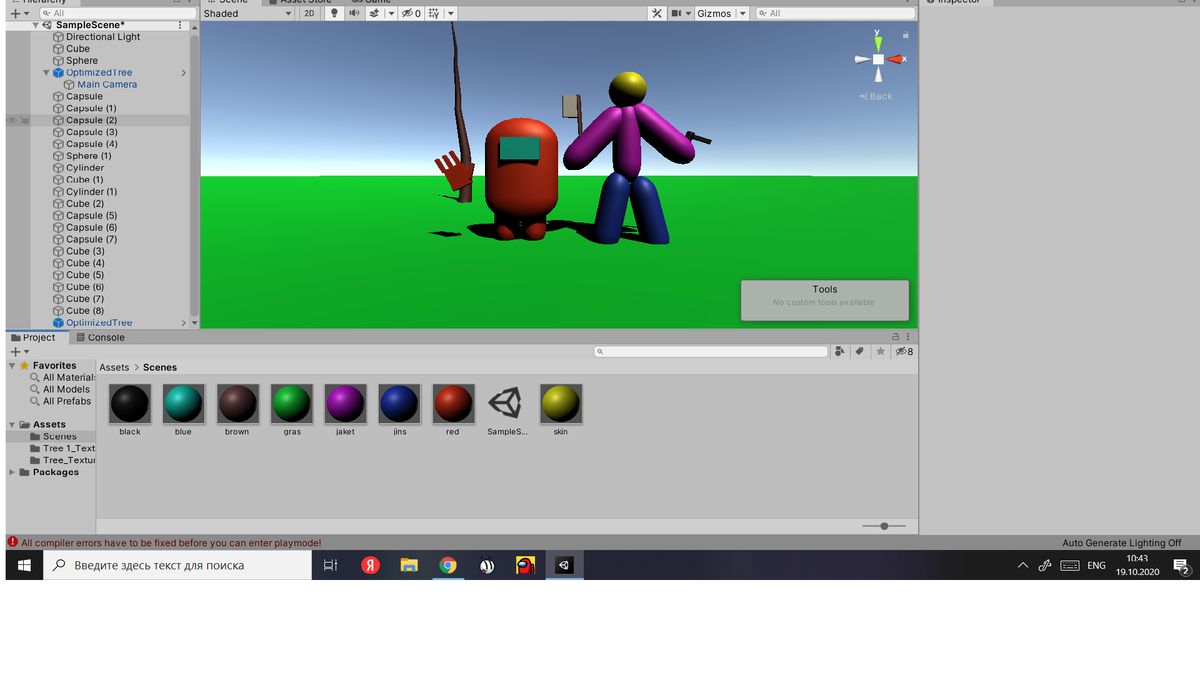Select Cube (8) in Hierarchy
Screen dimensions: 1200x675
[84, 311]
